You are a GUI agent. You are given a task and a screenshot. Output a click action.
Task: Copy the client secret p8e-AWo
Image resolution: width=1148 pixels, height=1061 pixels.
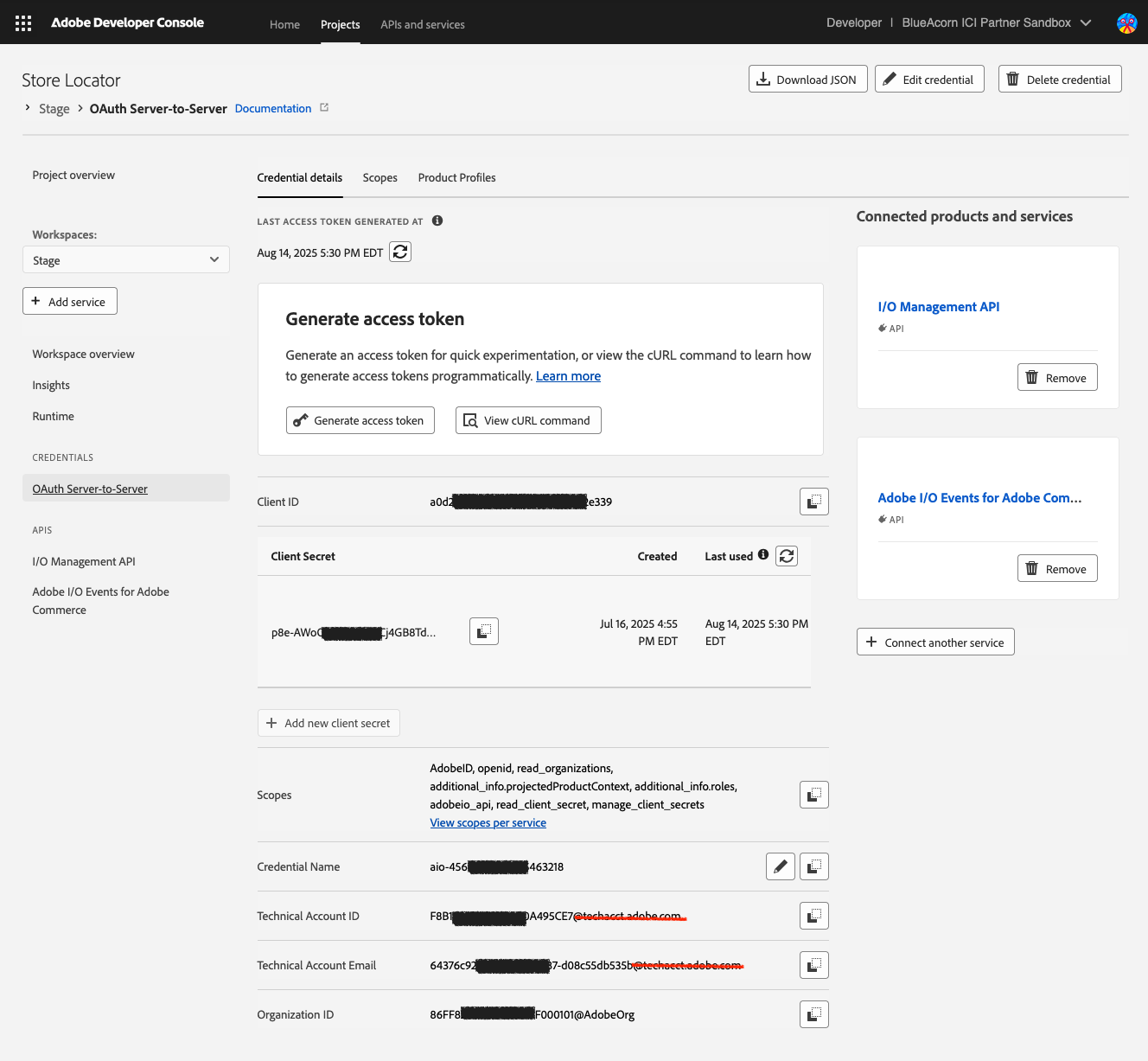(484, 631)
